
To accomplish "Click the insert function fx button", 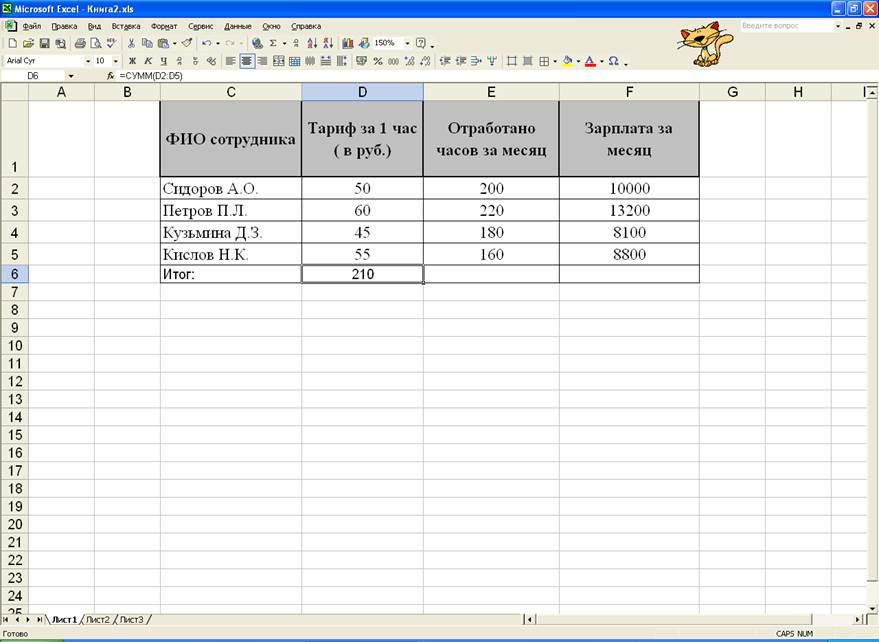I will tap(111, 76).
